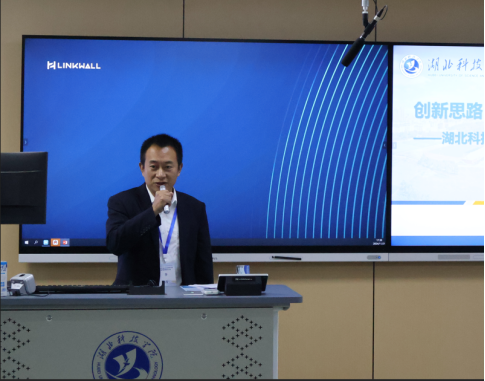485x381 pixels.
Task: Click the blue footer bar of the slide
Action: [x=437, y=241]
